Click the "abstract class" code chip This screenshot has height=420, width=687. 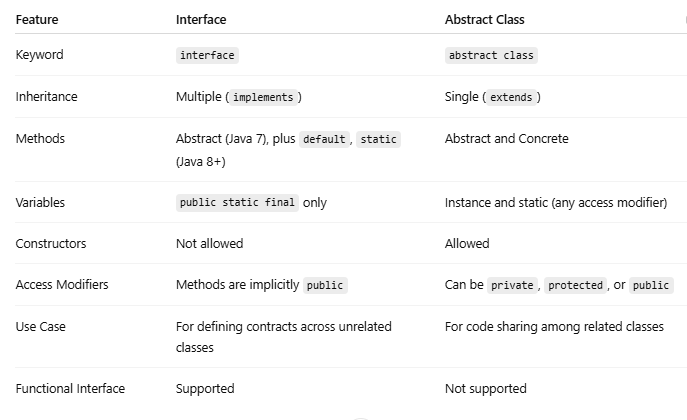point(491,56)
